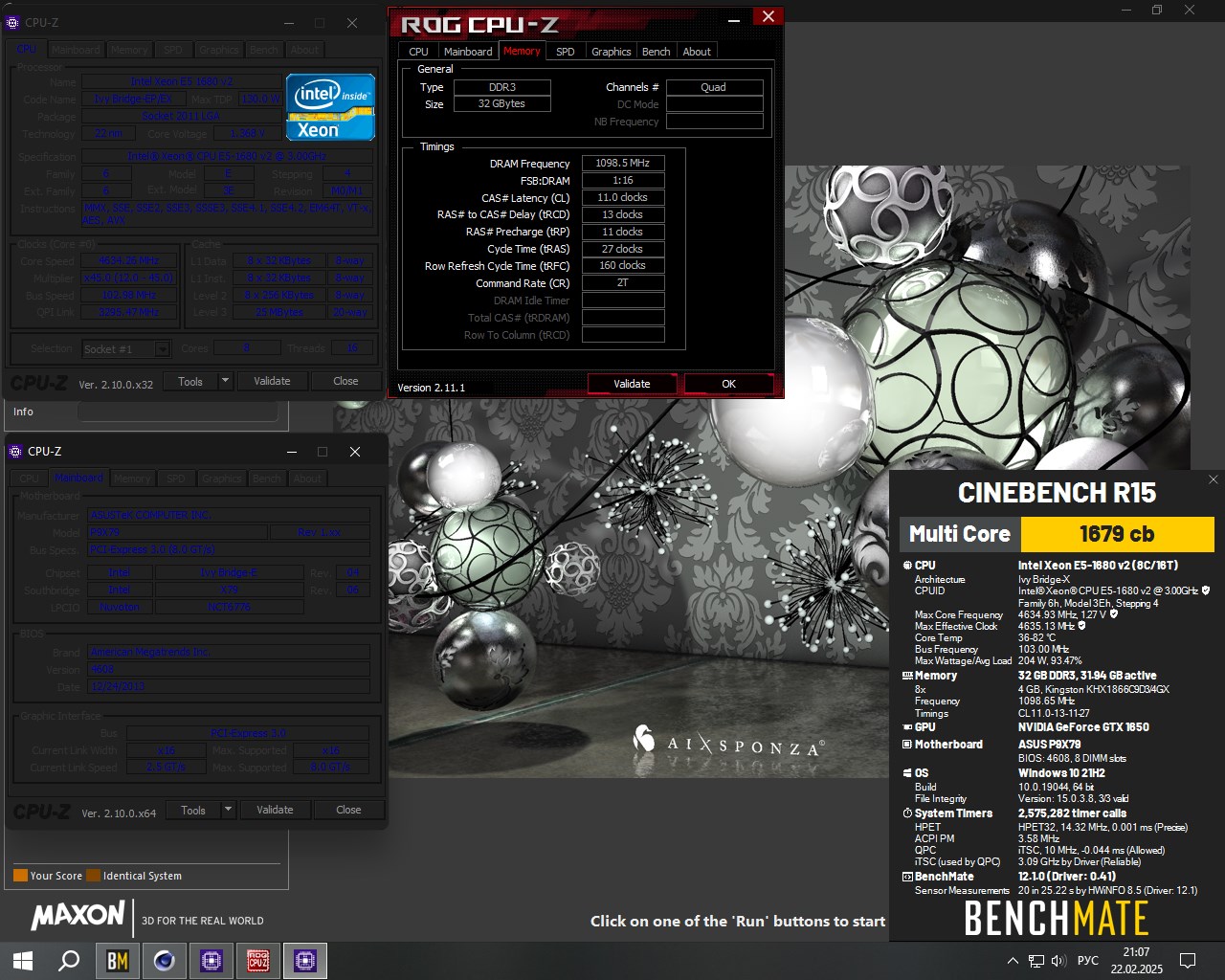Click the BenchMate section icon beside version
The height and width of the screenshot is (980, 1225).
tap(907, 877)
